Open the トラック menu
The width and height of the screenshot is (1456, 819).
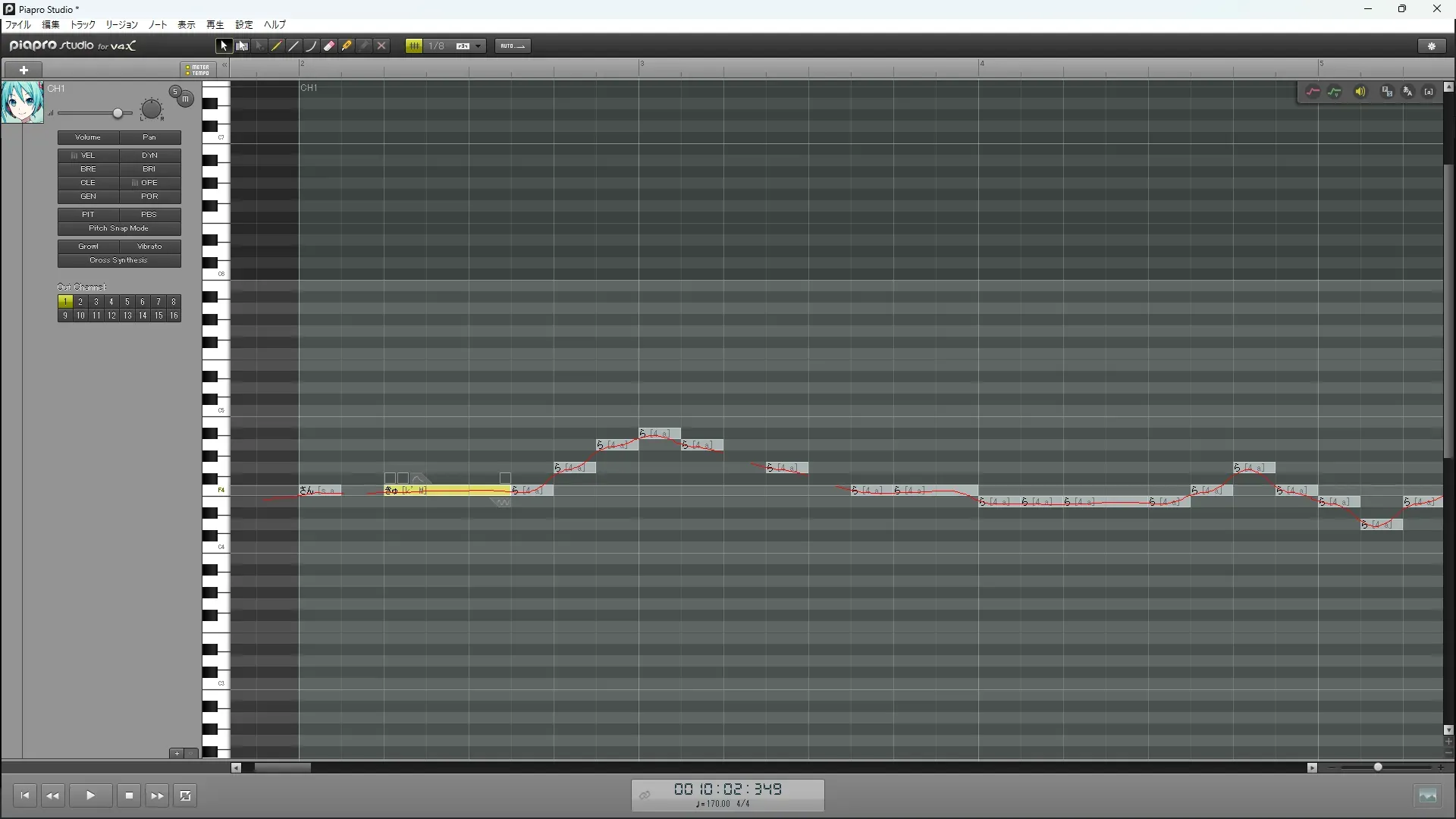[x=83, y=25]
